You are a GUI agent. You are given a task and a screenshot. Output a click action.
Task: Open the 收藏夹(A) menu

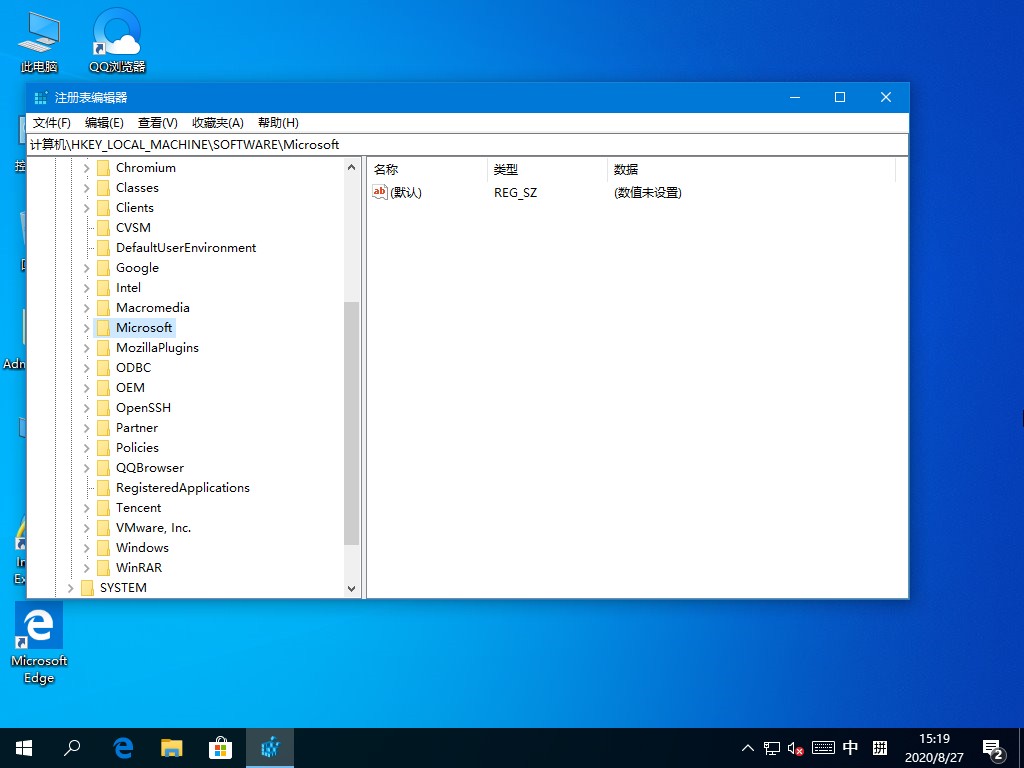coord(217,122)
